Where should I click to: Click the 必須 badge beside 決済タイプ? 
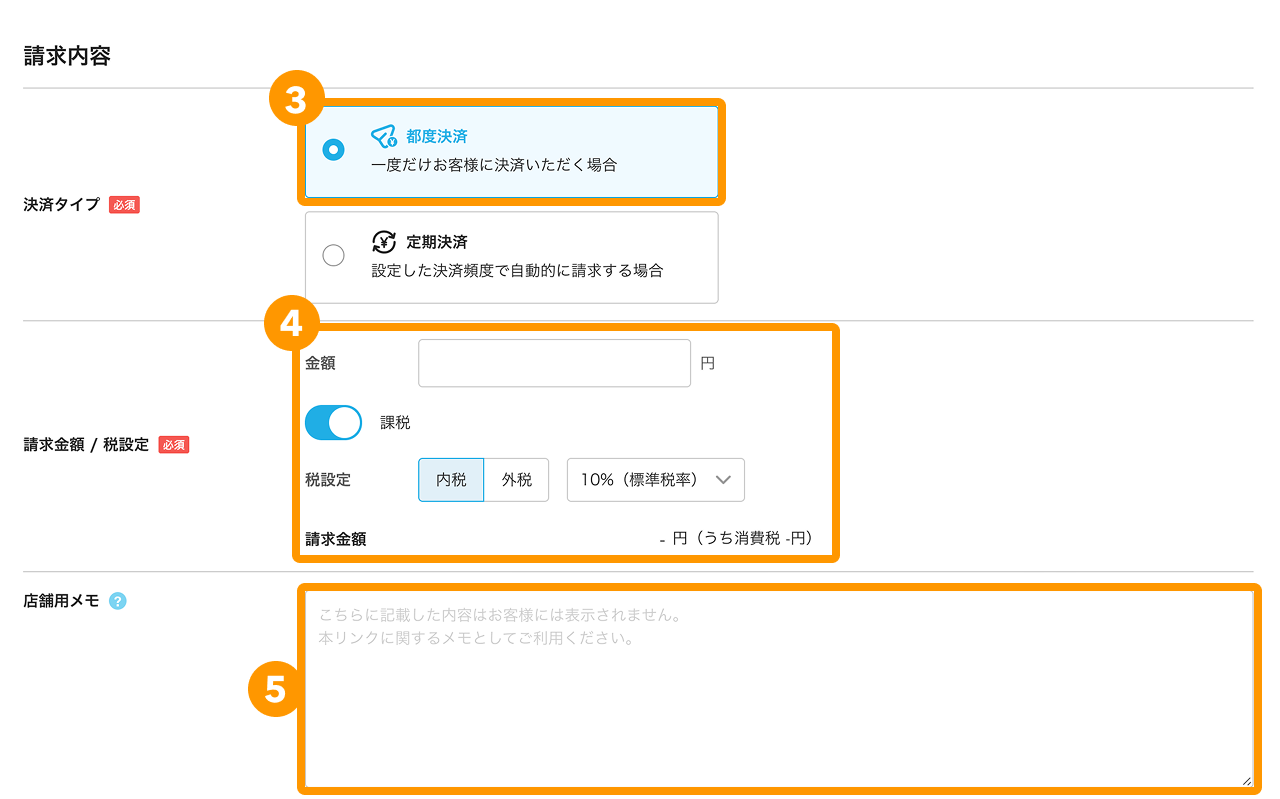(x=124, y=205)
